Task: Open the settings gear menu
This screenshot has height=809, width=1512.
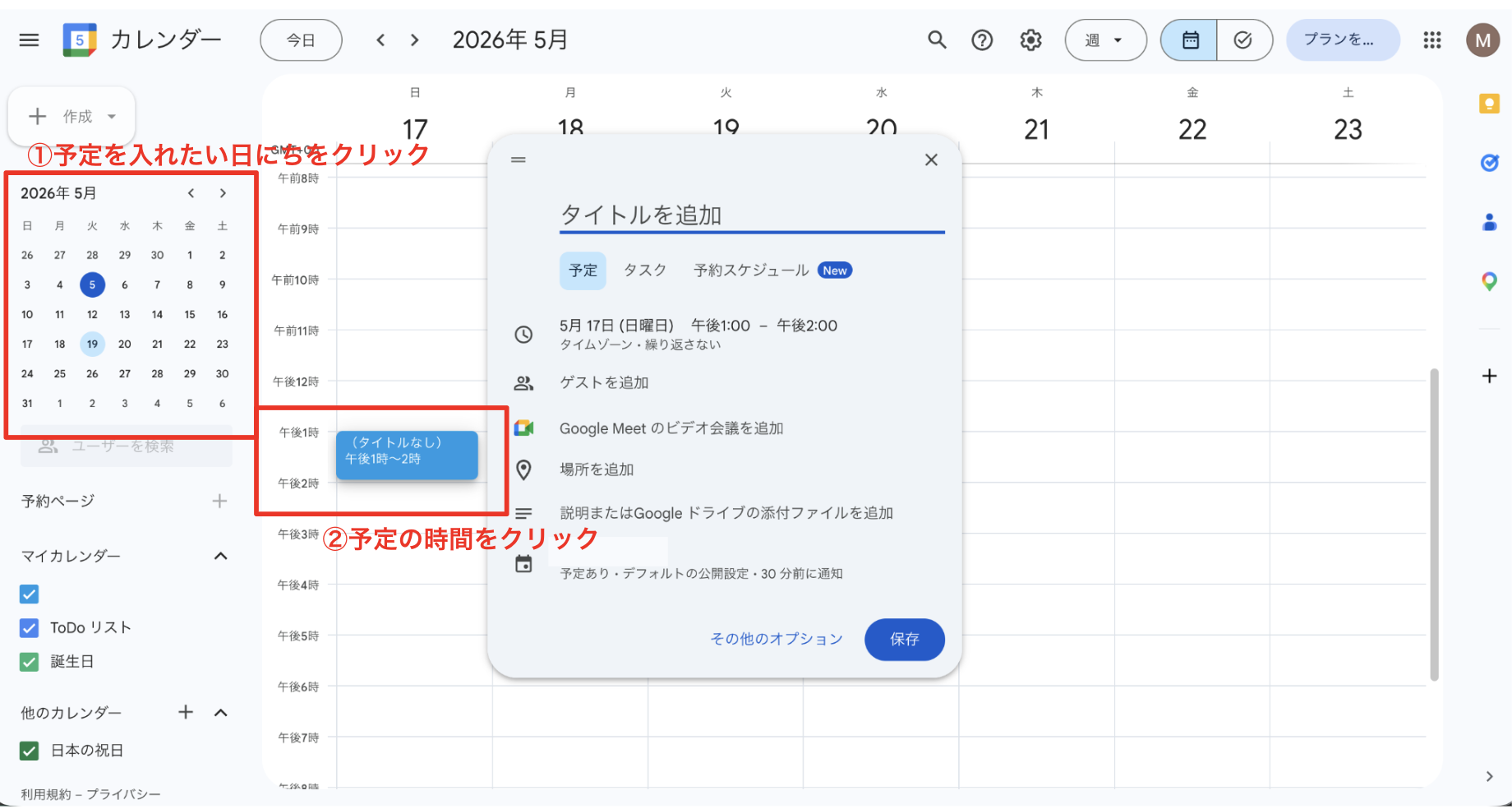Action: click(1030, 39)
